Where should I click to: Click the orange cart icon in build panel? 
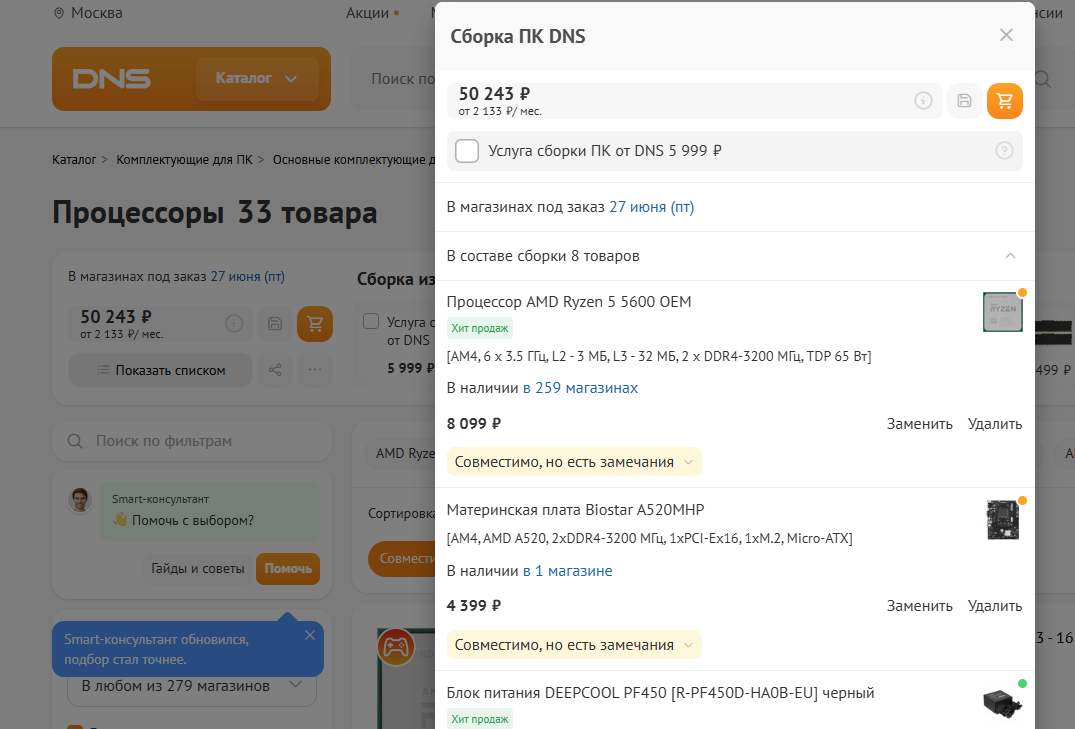[1004, 101]
